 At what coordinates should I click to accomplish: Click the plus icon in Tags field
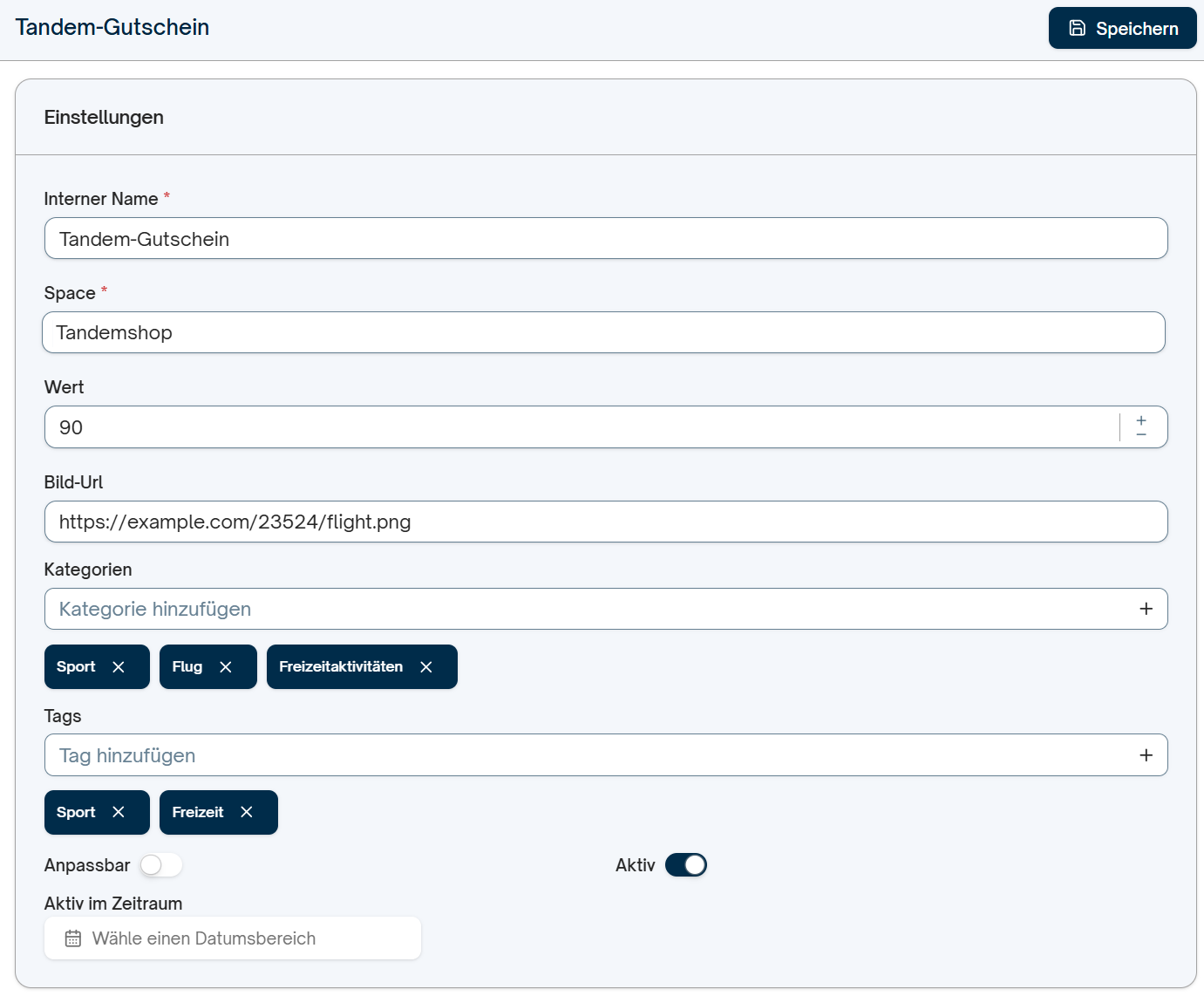click(1146, 755)
